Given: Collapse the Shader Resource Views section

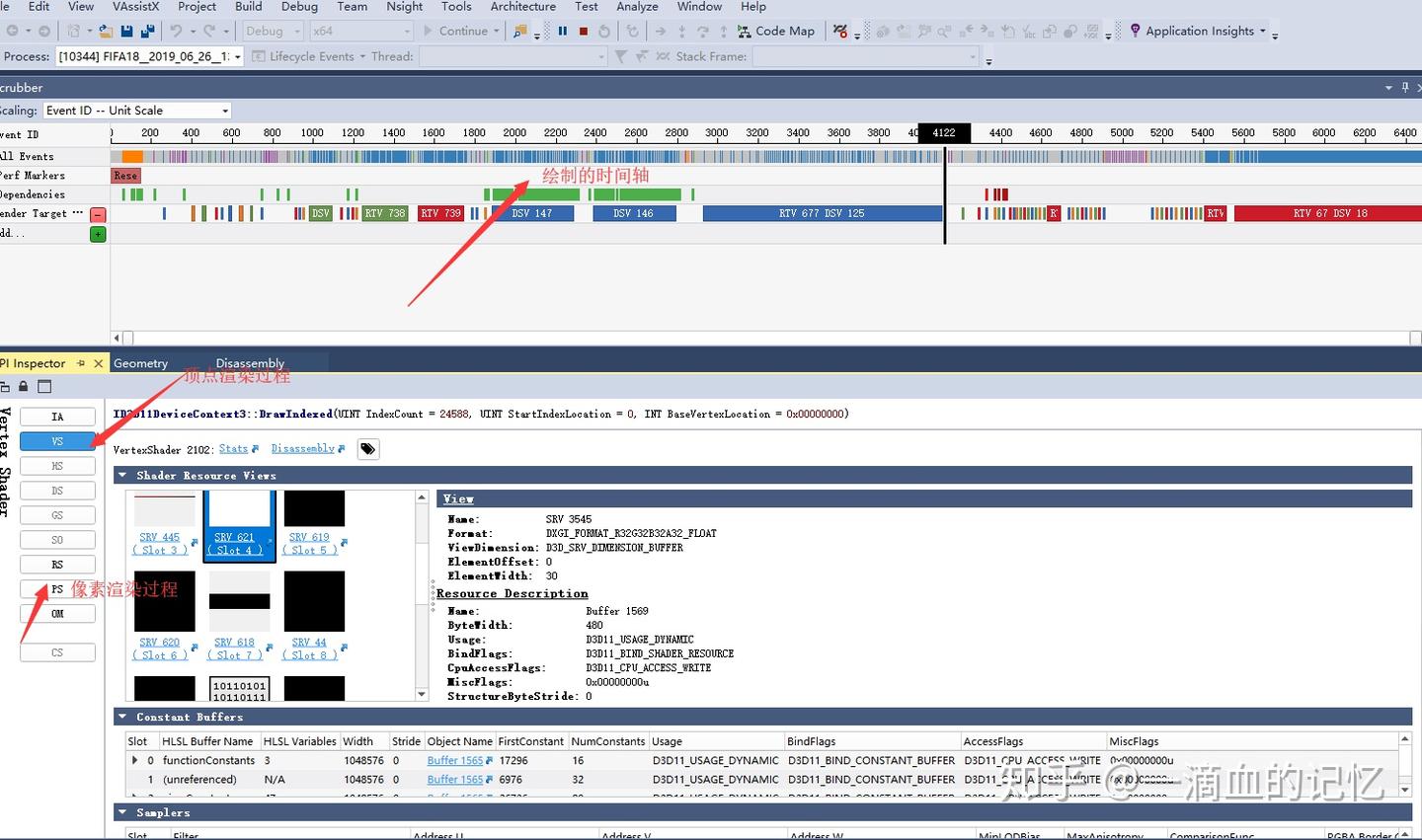Looking at the screenshot, I should click(x=122, y=476).
